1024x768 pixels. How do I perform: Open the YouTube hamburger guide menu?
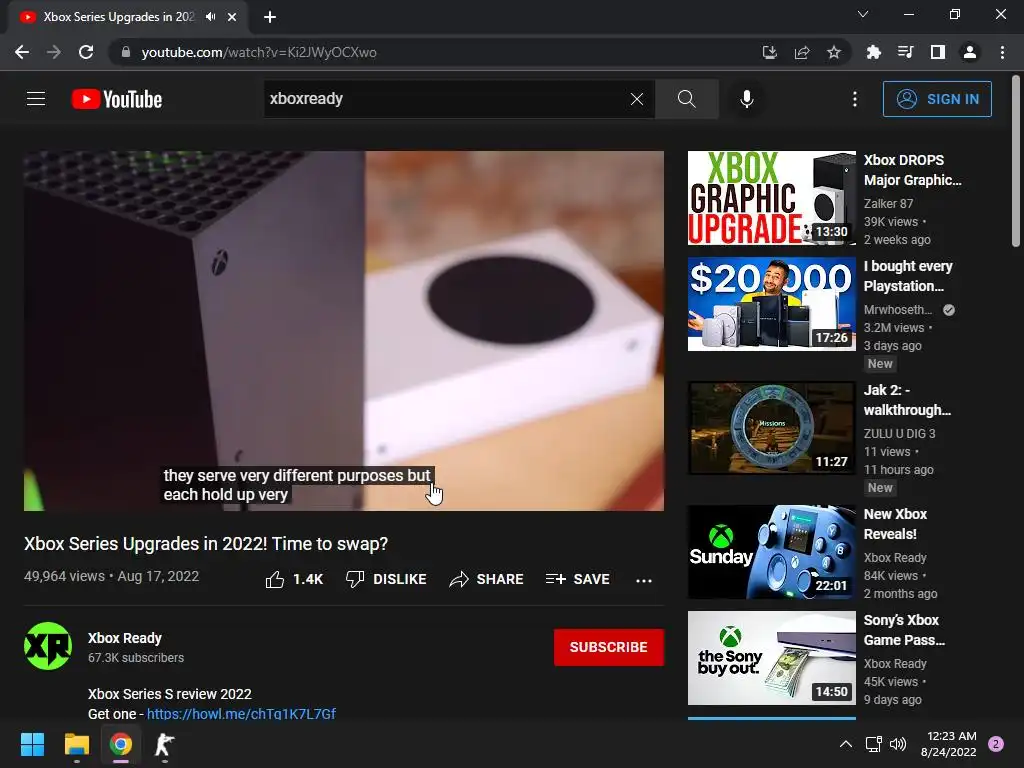click(36, 99)
